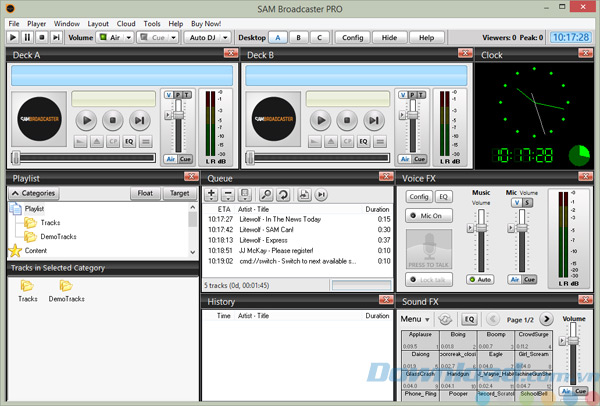Play the Applause sound effect
This screenshot has width=600, height=406.
[x=420, y=340]
